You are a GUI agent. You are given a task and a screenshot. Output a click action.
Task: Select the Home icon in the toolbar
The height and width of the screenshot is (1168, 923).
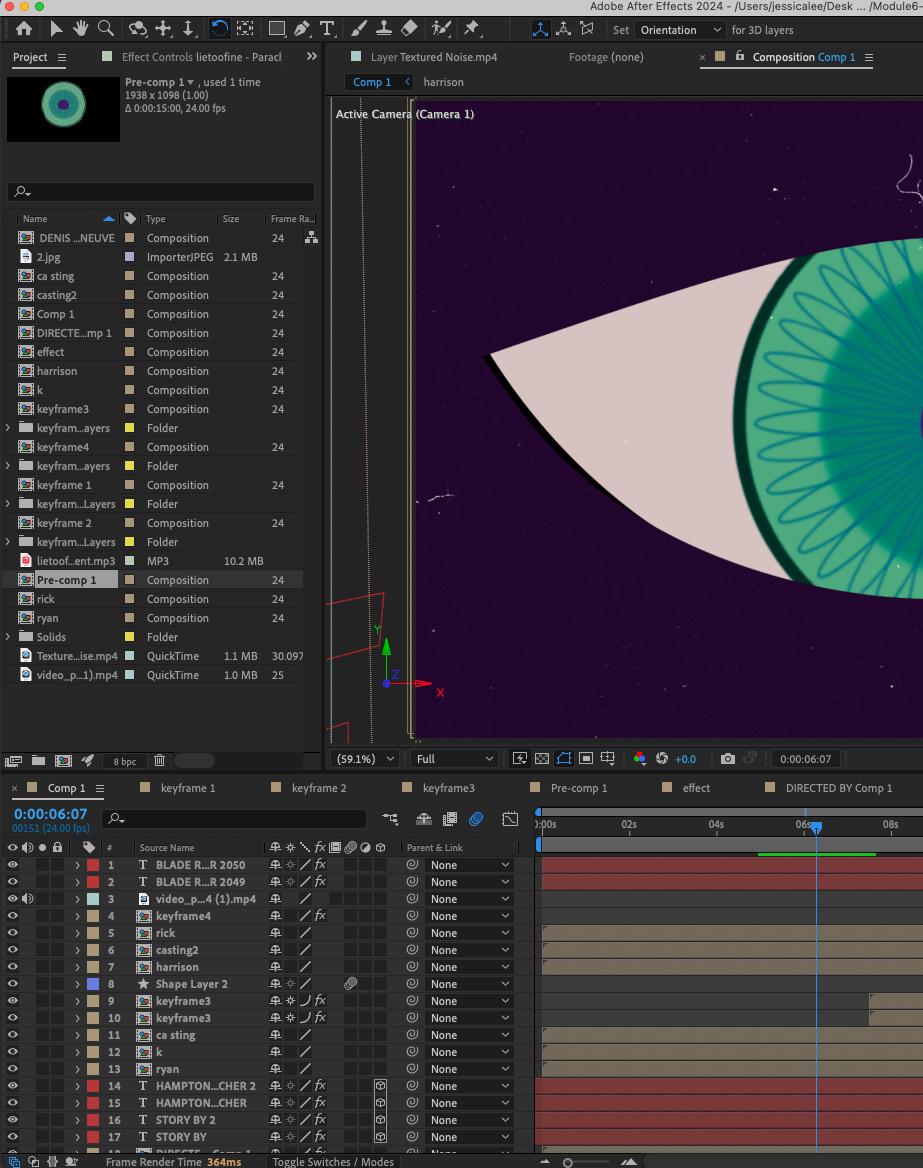click(24, 29)
